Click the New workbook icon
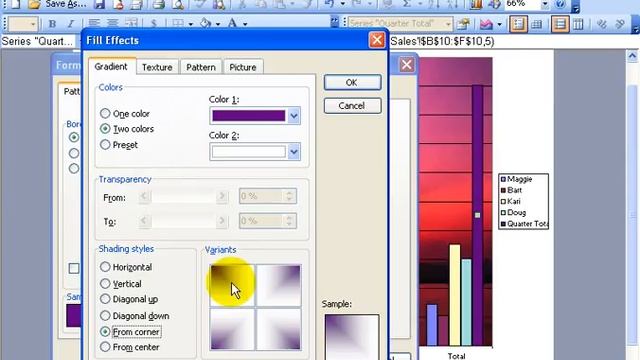Screen dimensions: 640x360 tap(15, 4)
